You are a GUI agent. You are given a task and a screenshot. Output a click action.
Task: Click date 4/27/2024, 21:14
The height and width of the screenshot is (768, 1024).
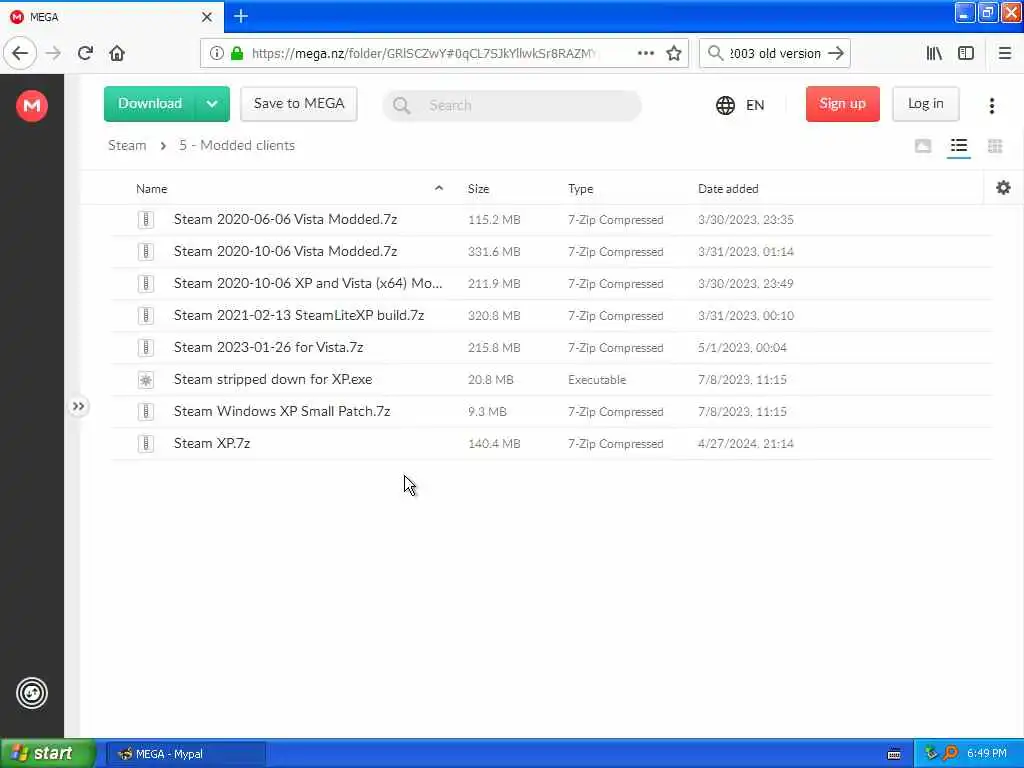coord(745,443)
